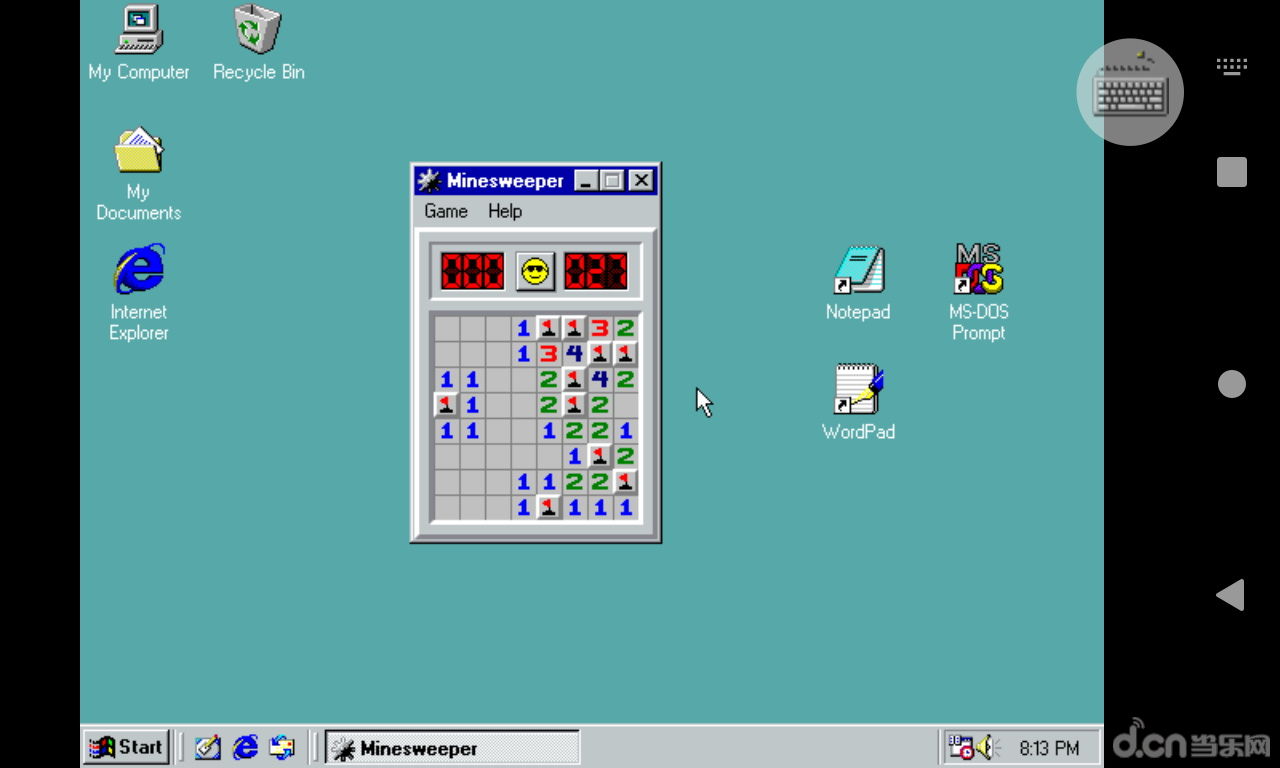Click the sunglasses smiley face to restart
Viewport: 1280px width, 768px height.
point(536,271)
